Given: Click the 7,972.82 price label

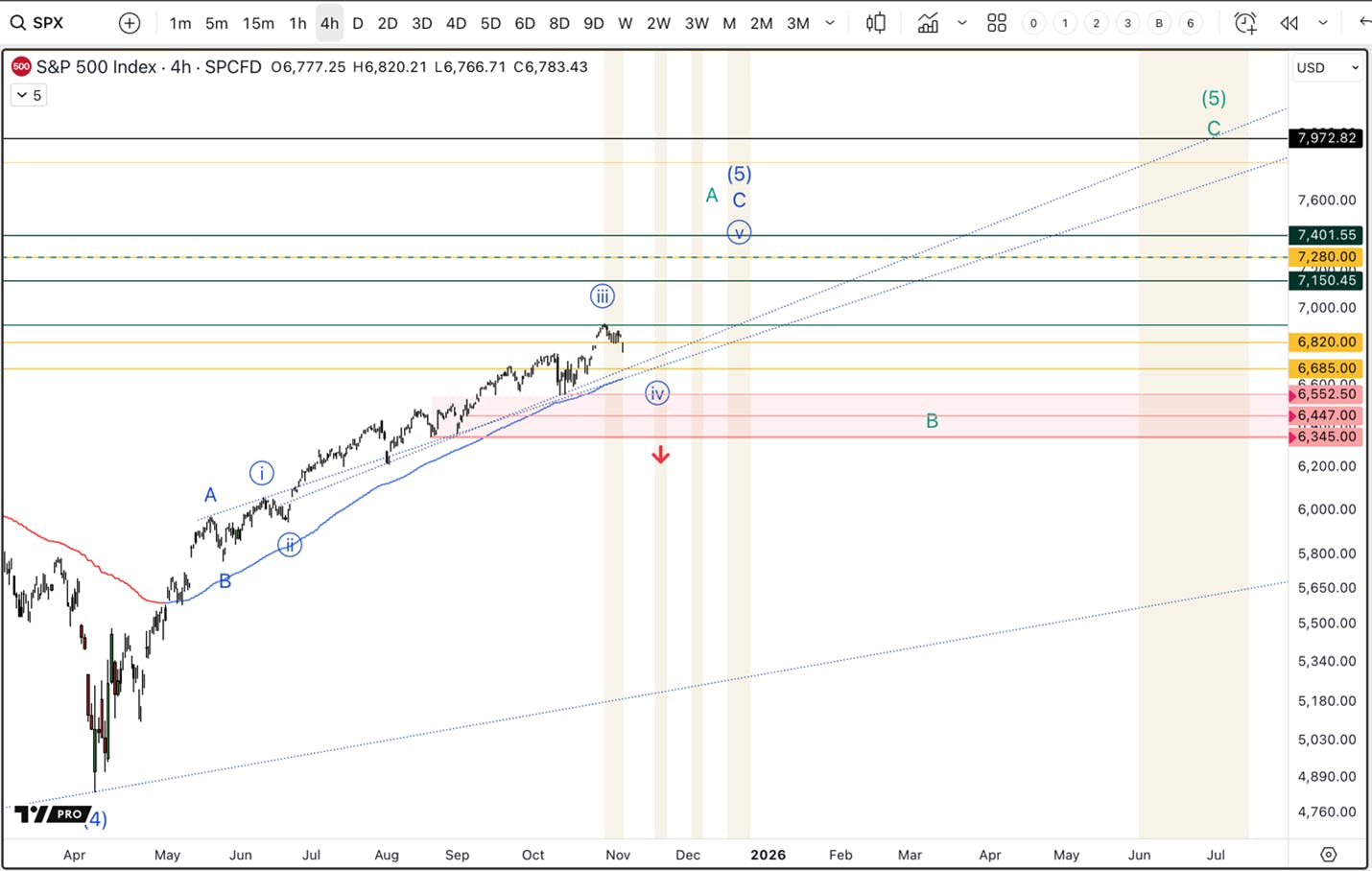Looking at the screenshot, I should 1327,138.
